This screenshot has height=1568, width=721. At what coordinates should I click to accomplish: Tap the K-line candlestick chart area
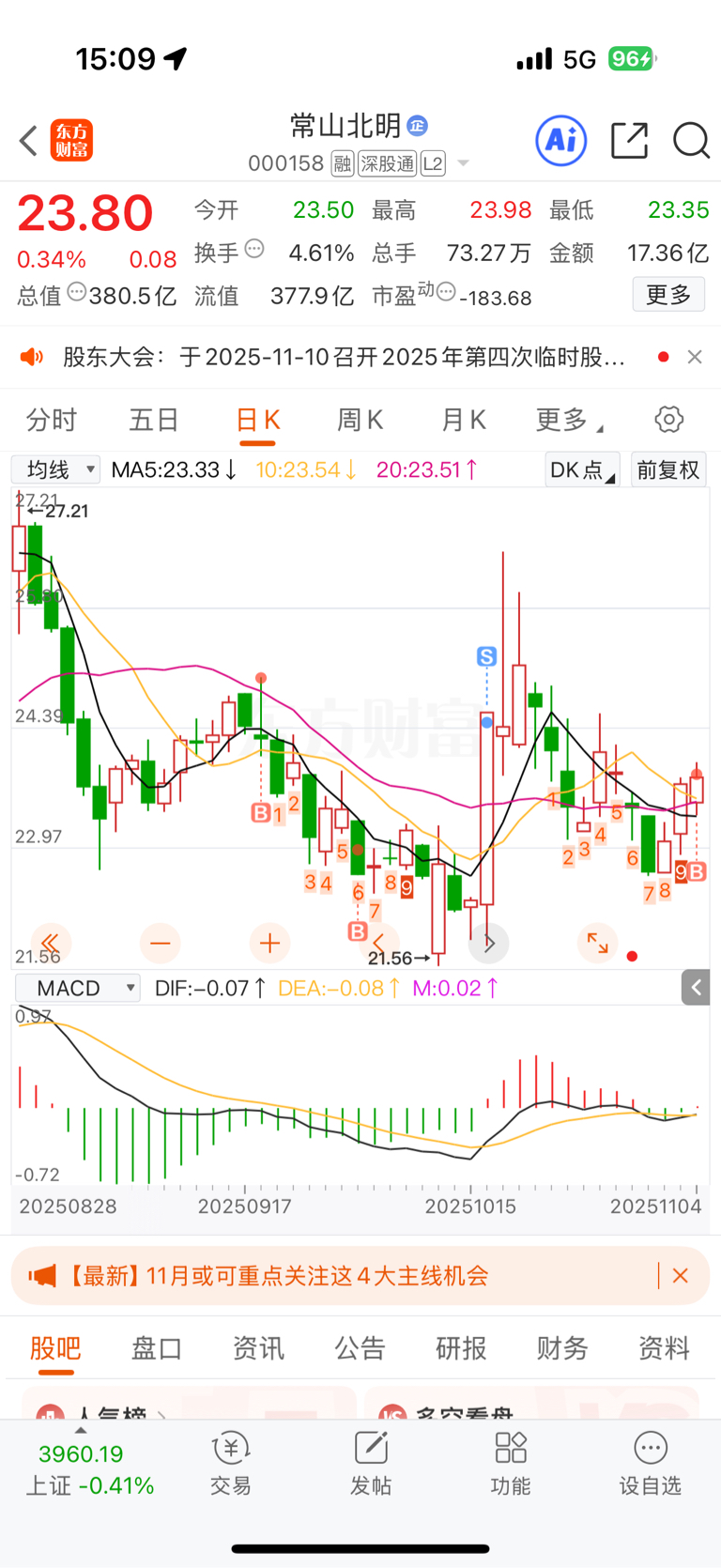(360, 728)
